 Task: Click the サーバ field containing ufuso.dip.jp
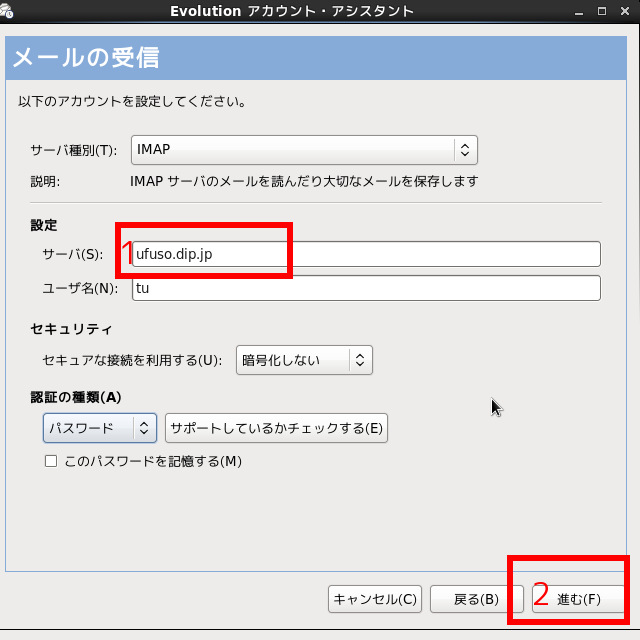[x=365, y=254]
